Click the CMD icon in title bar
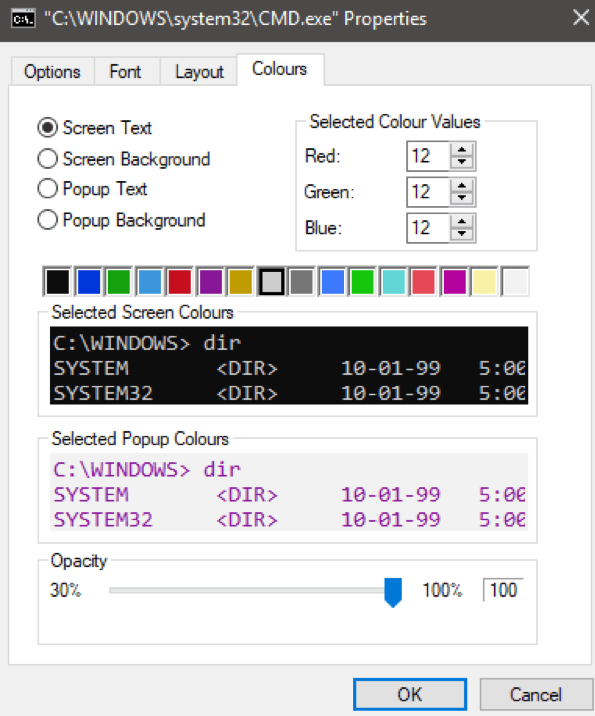The image size is (595, 716). point(23,19)
